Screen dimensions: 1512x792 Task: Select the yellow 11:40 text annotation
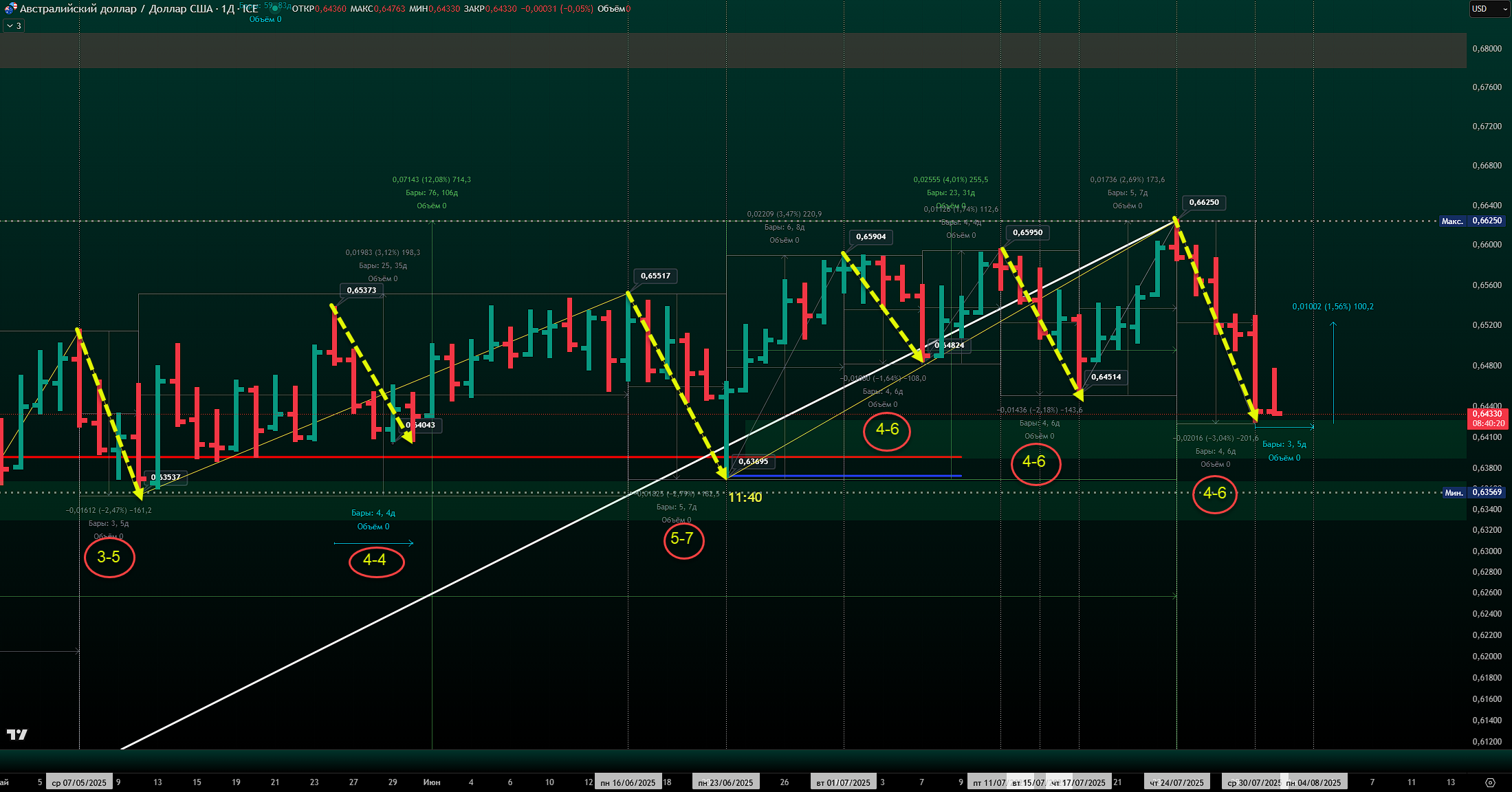tap(745, 497)
